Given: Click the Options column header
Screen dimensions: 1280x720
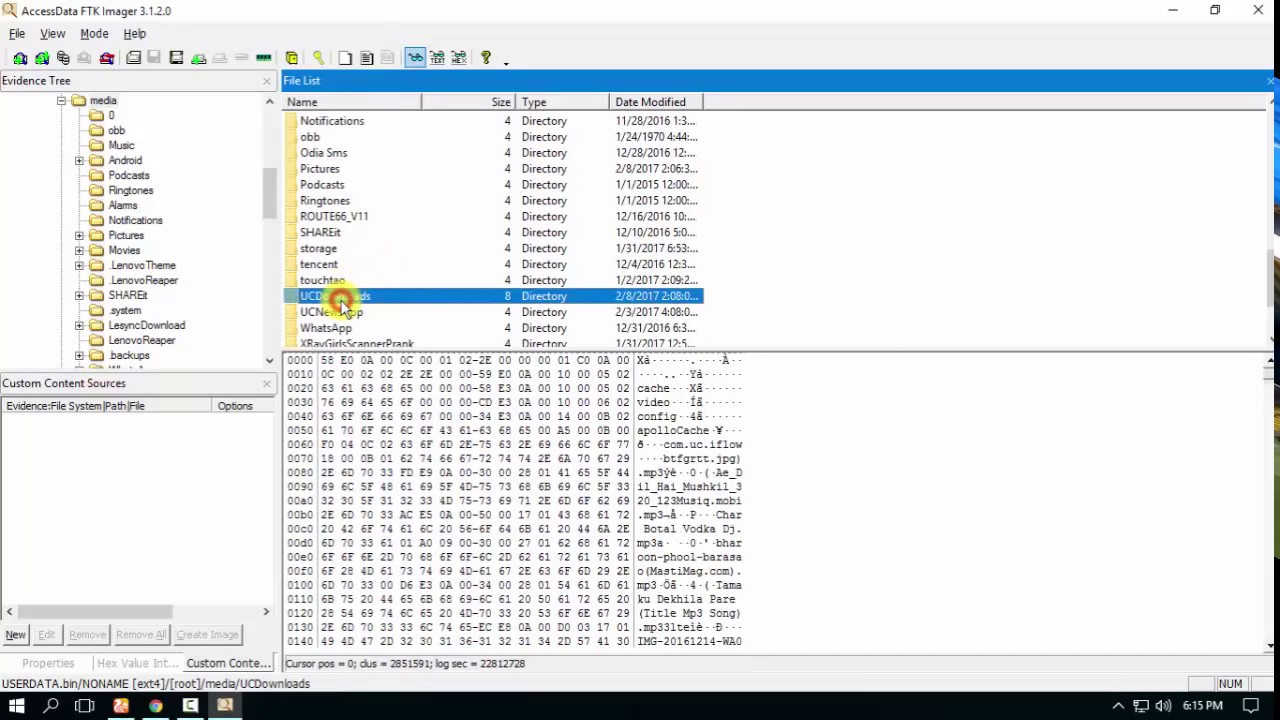Looking at the screenshot, I should click(242, 406).
